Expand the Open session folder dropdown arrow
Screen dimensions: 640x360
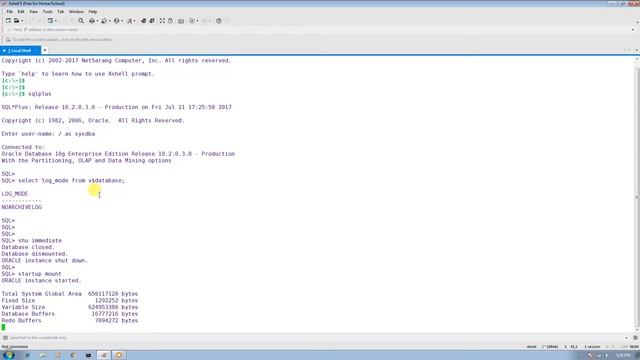[x=22, y=21]
